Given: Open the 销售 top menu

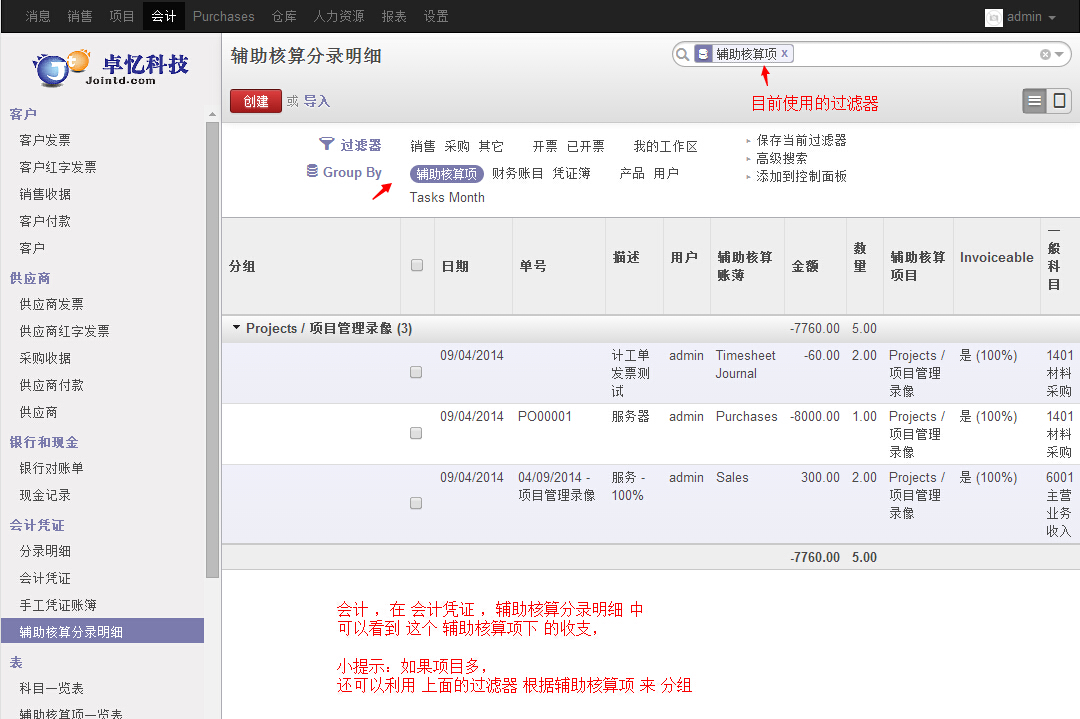Looking at the screenshot, I should [79, 16].
